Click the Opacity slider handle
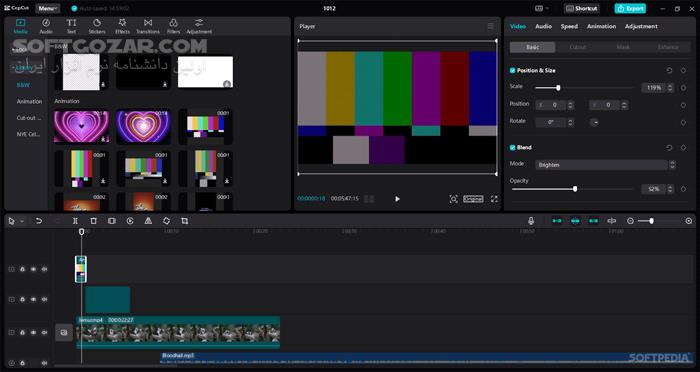The width and height of the screenshot is (700, 372). pos(575,189)
